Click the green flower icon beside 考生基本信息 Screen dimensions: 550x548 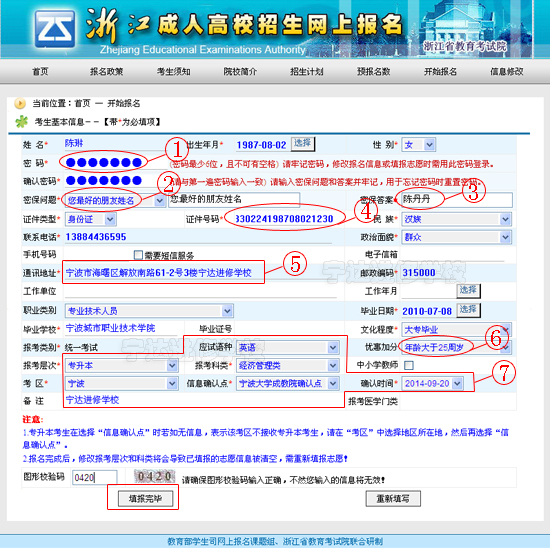coord(21,122)
